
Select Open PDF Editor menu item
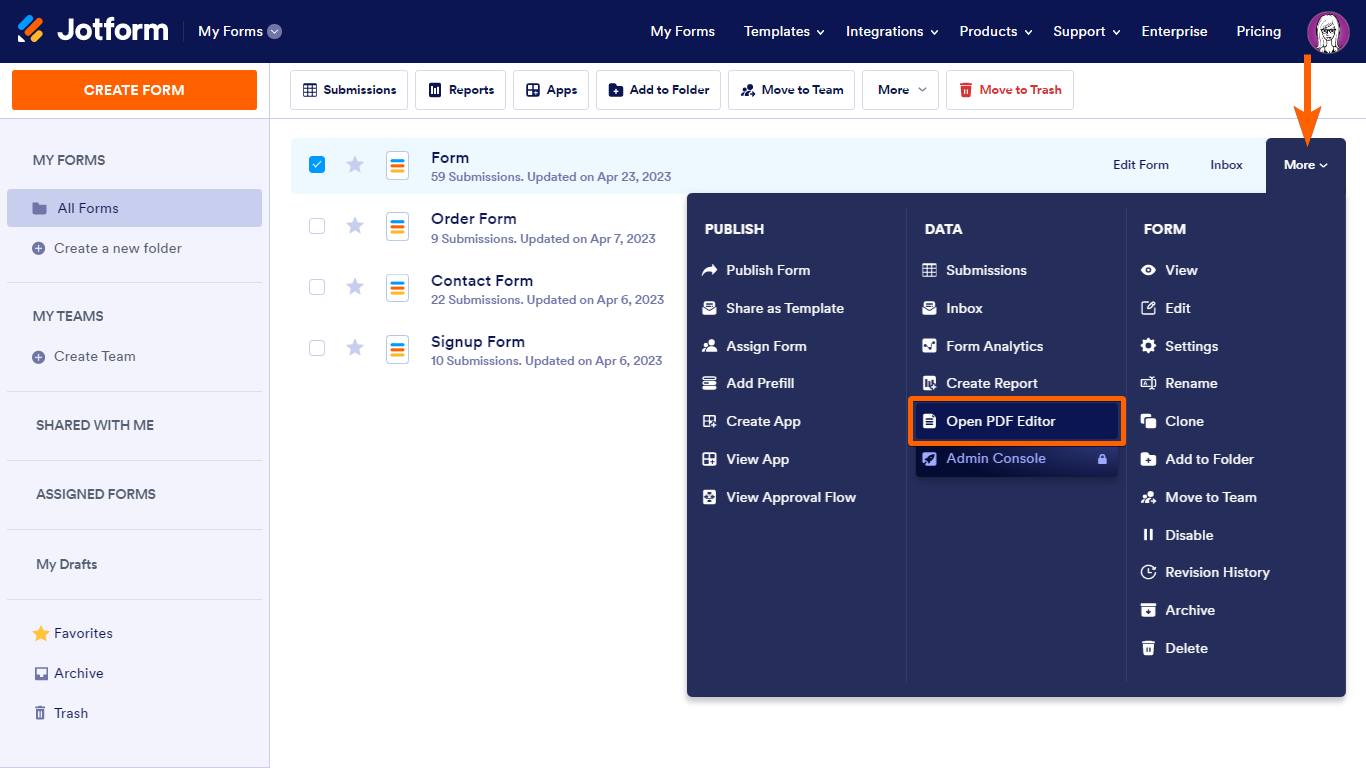(x=1000, y=421)
